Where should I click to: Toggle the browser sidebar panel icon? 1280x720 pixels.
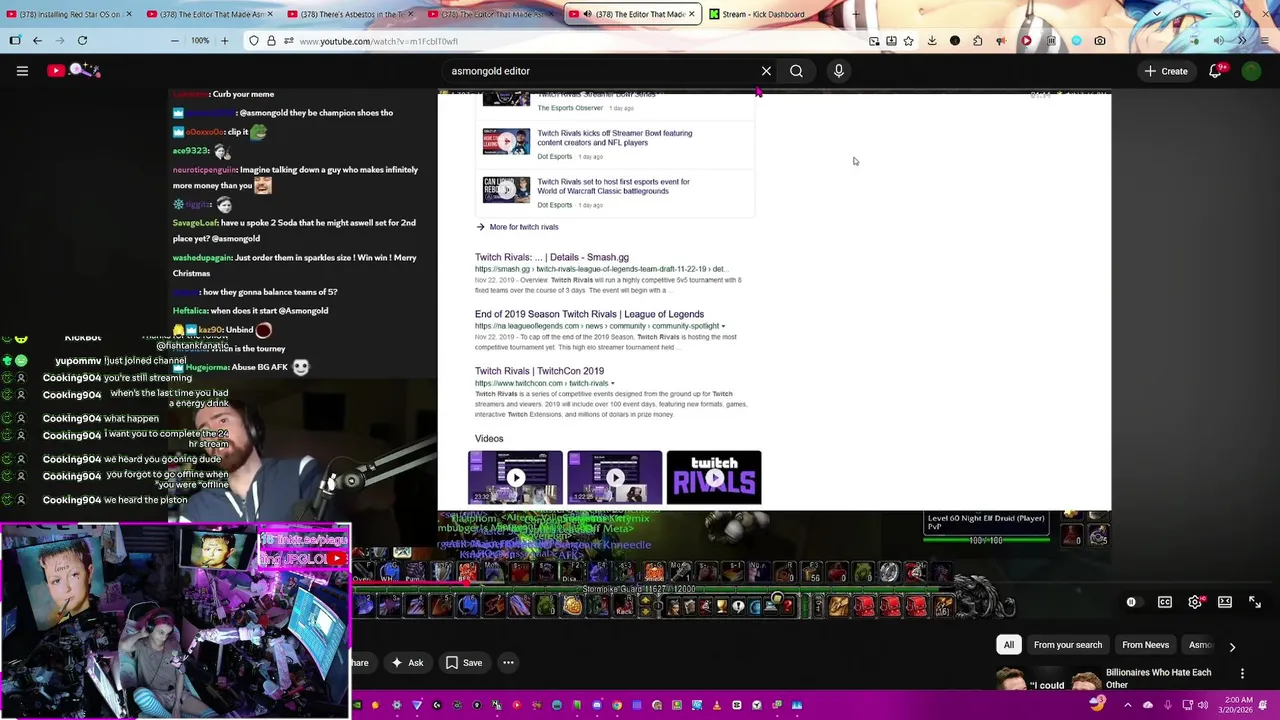(x=15, y=41)
